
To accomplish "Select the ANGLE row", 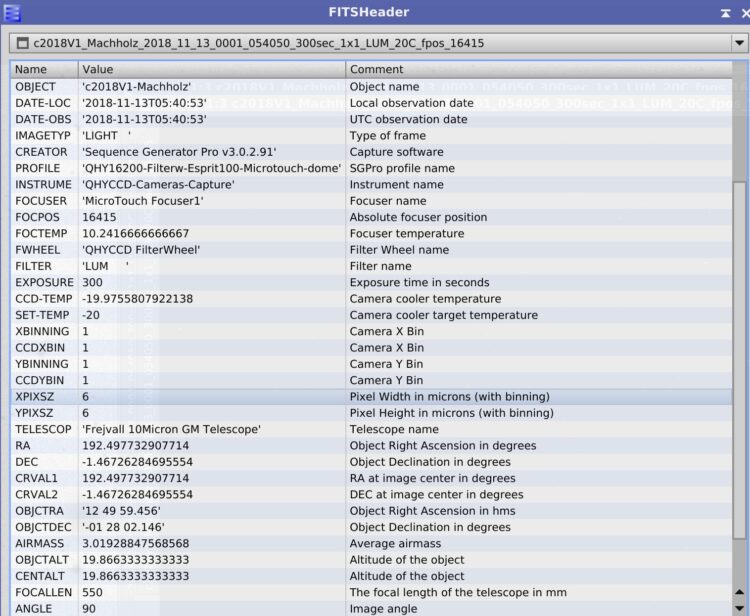I will coord(371,608).
